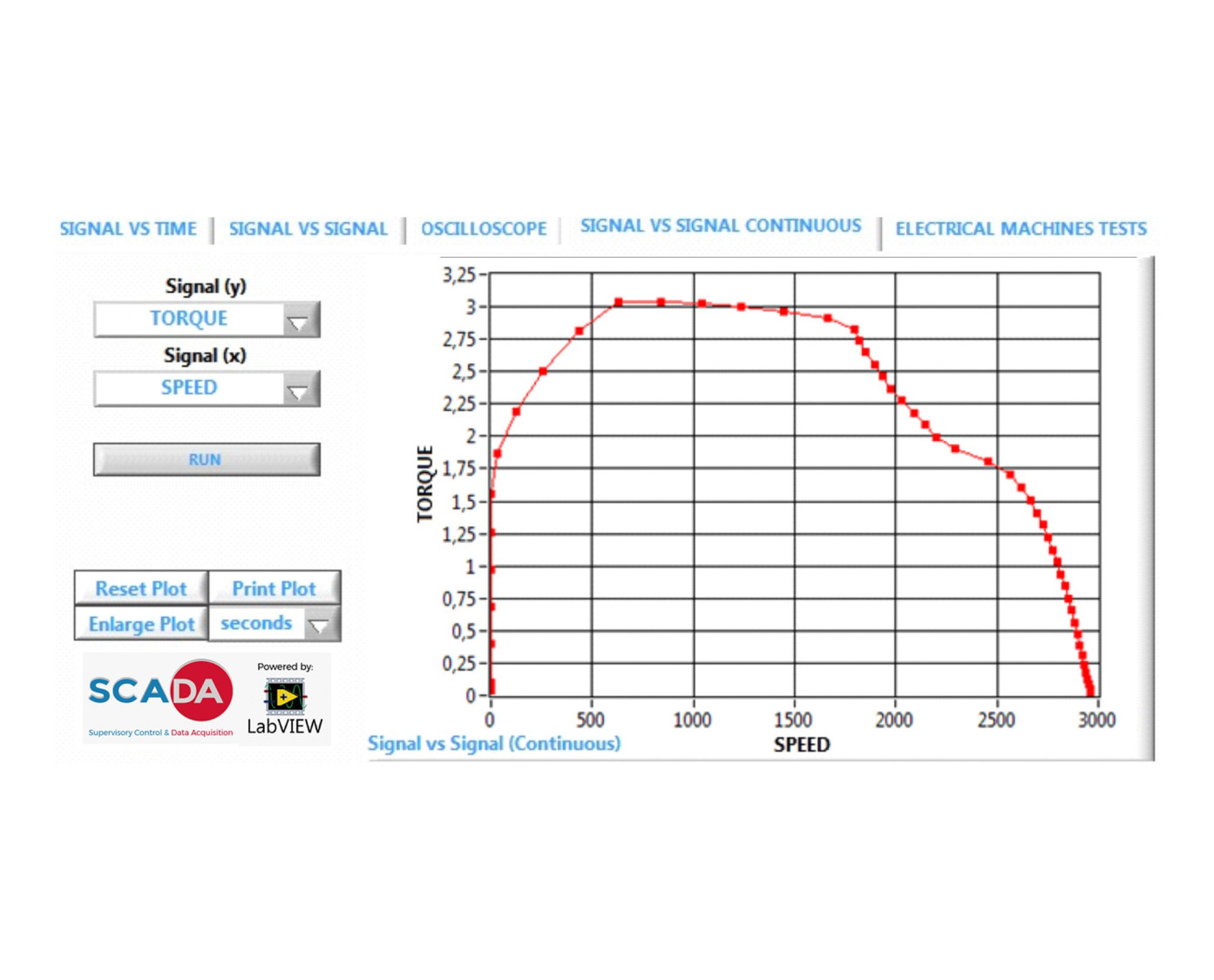Viewport: 1214px width, 980px height.
Task: Switch to the SIGNAL VS SIGNAL tab
Action: pyautogui.click(x=308, y=229)
